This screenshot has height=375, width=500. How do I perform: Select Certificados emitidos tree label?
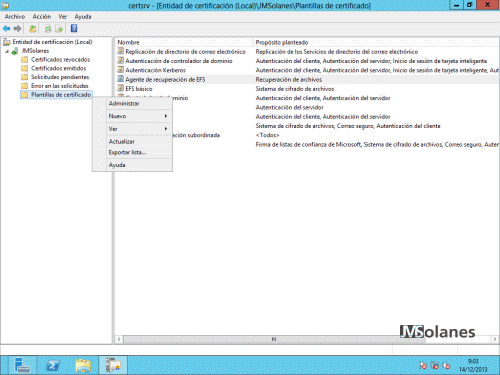[x=59, y=68]
